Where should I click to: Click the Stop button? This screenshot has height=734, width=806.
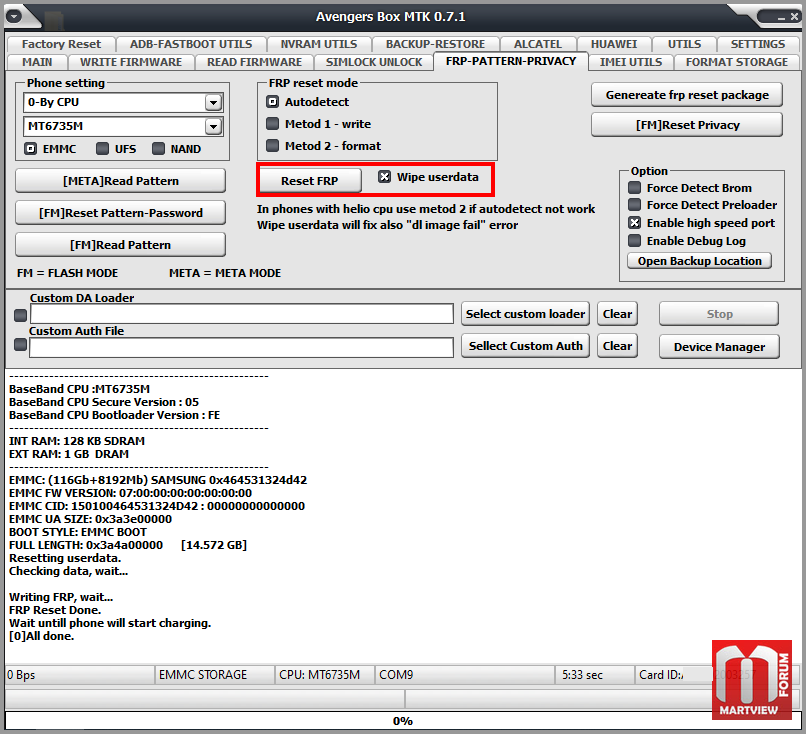[719, 314]
